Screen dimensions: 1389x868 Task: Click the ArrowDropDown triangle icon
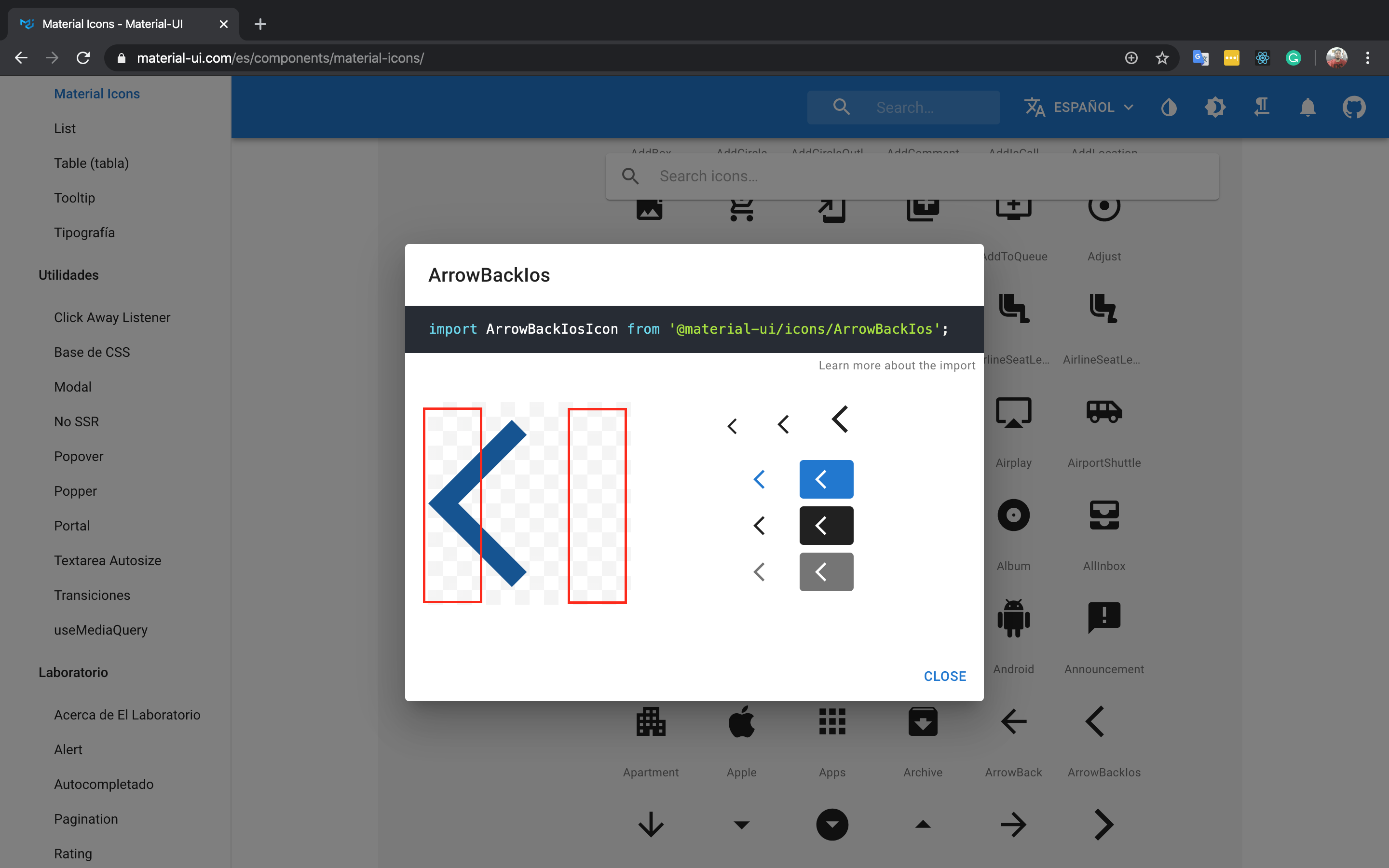click(741, 825)
